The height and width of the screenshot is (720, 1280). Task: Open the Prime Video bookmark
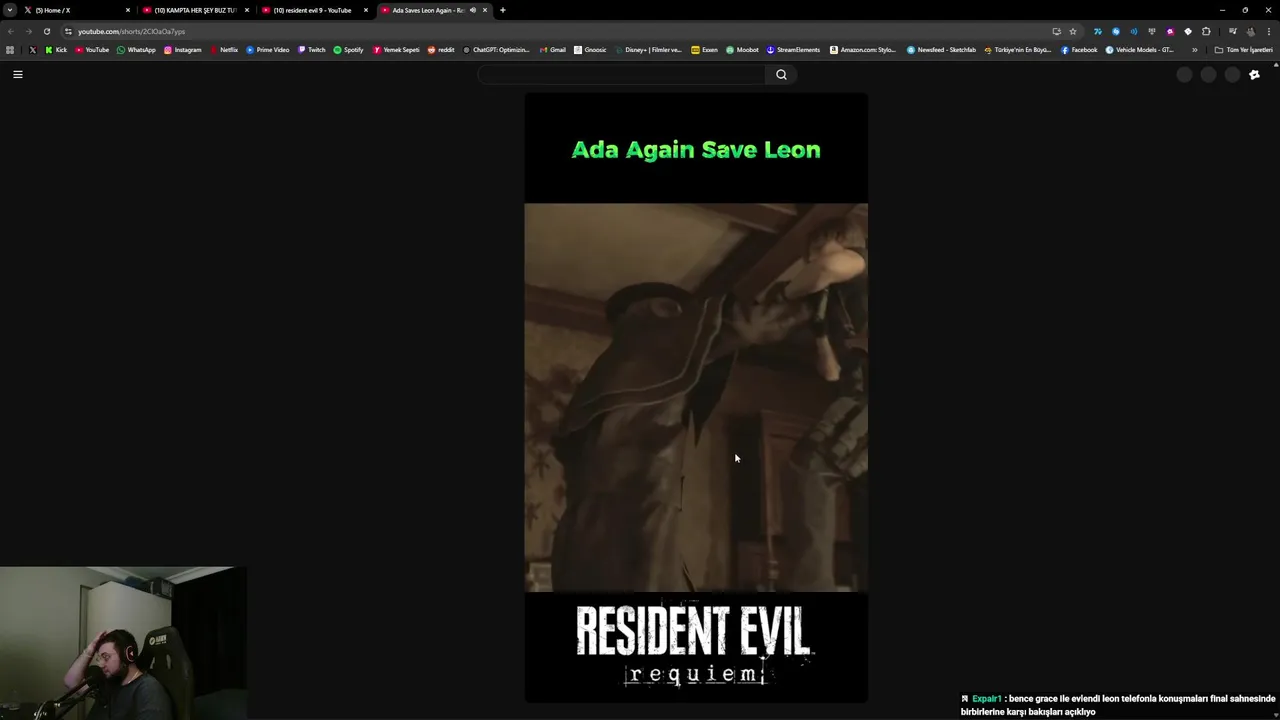coord(268,49)
